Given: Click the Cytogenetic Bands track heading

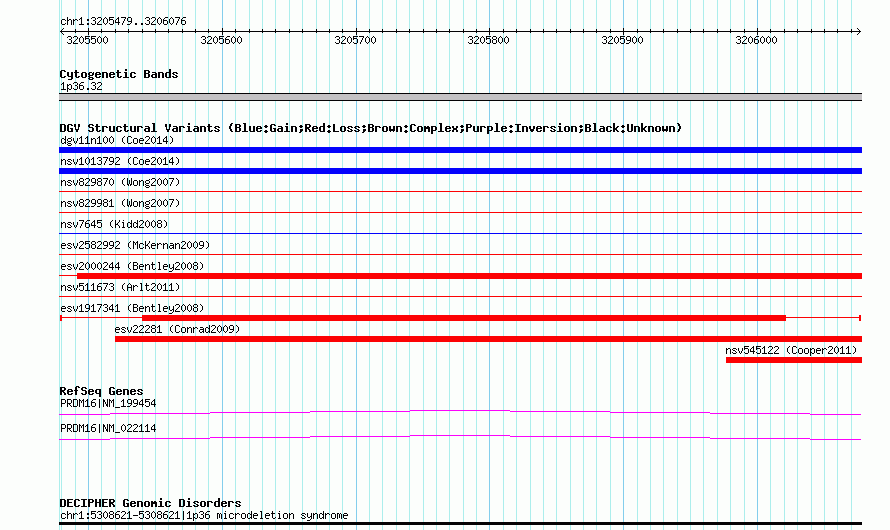Looking at the screenshot, I should (119, 74).
